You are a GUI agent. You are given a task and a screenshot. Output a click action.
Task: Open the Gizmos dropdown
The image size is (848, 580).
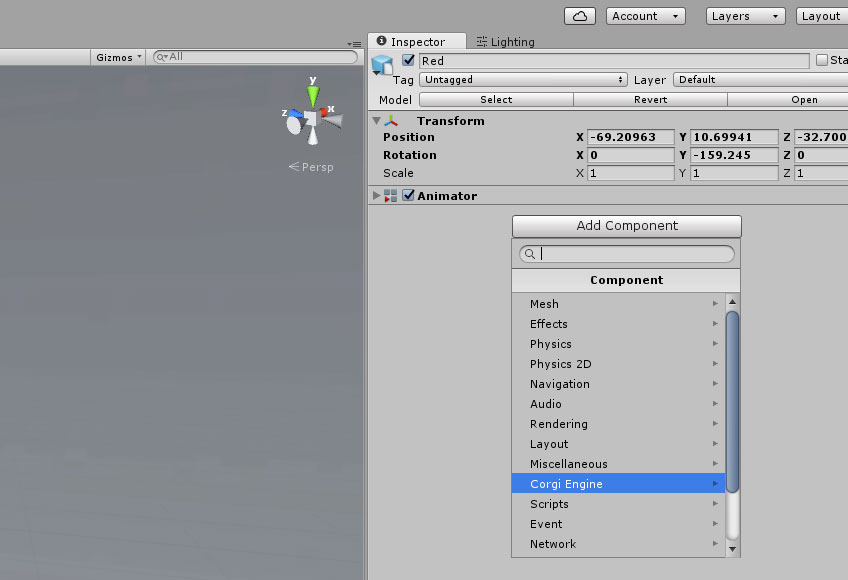(119, 57)
